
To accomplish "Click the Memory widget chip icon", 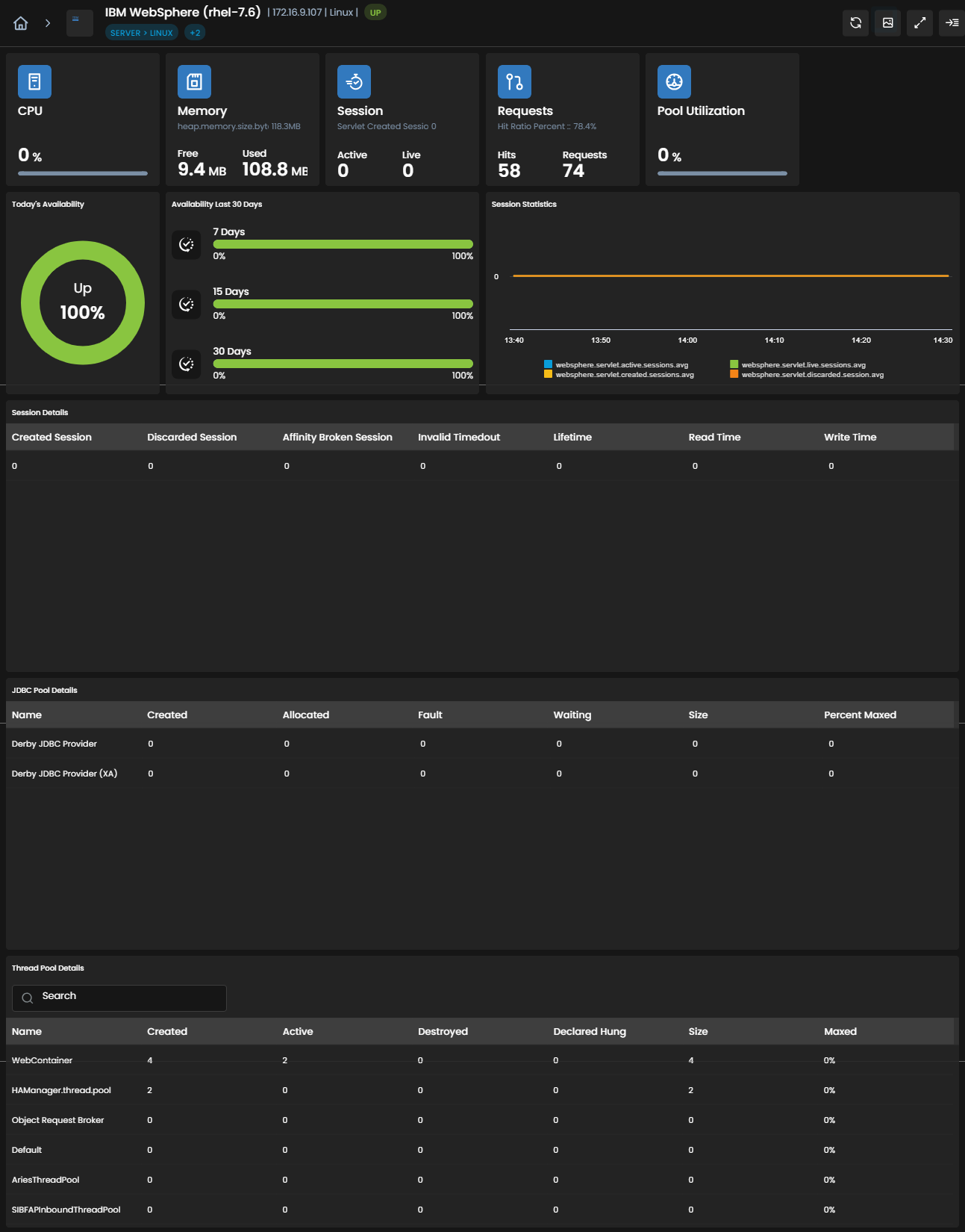I will coord(194,81).
